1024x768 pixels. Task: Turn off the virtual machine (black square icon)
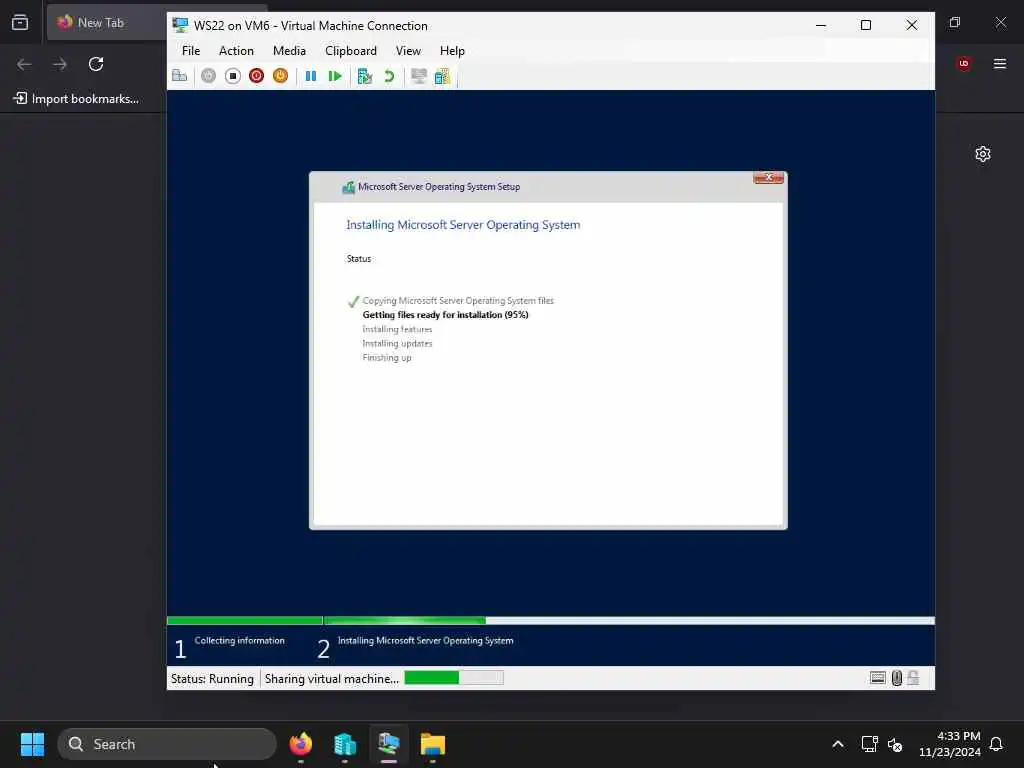[232, 76]
